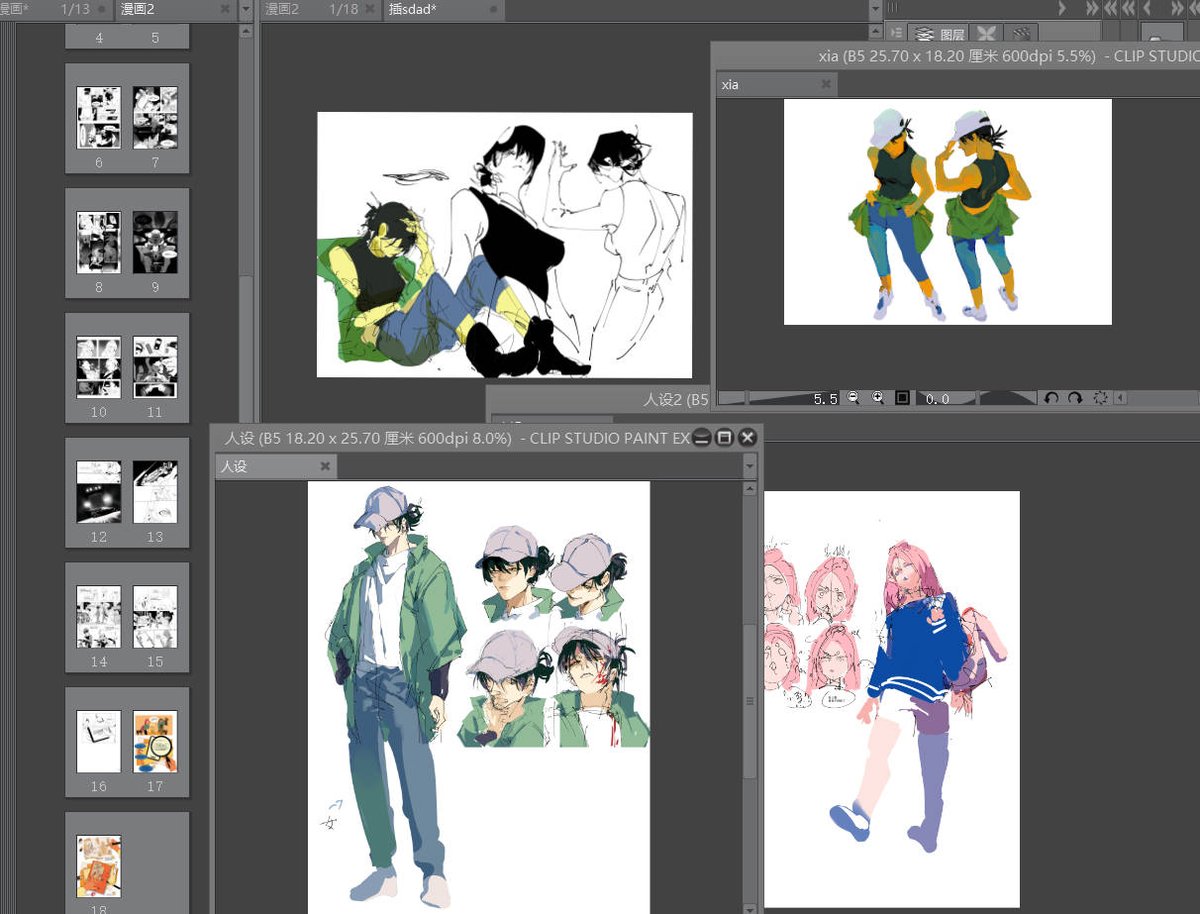Select the 漫画2 page manager tab
The image size is (1200, 914).
tap(175, 10)
